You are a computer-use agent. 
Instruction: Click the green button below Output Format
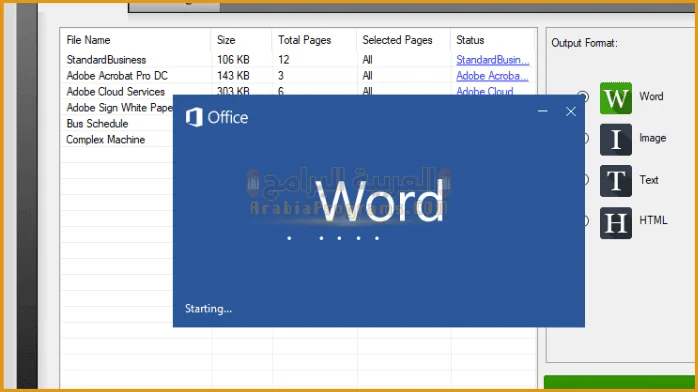619,382
